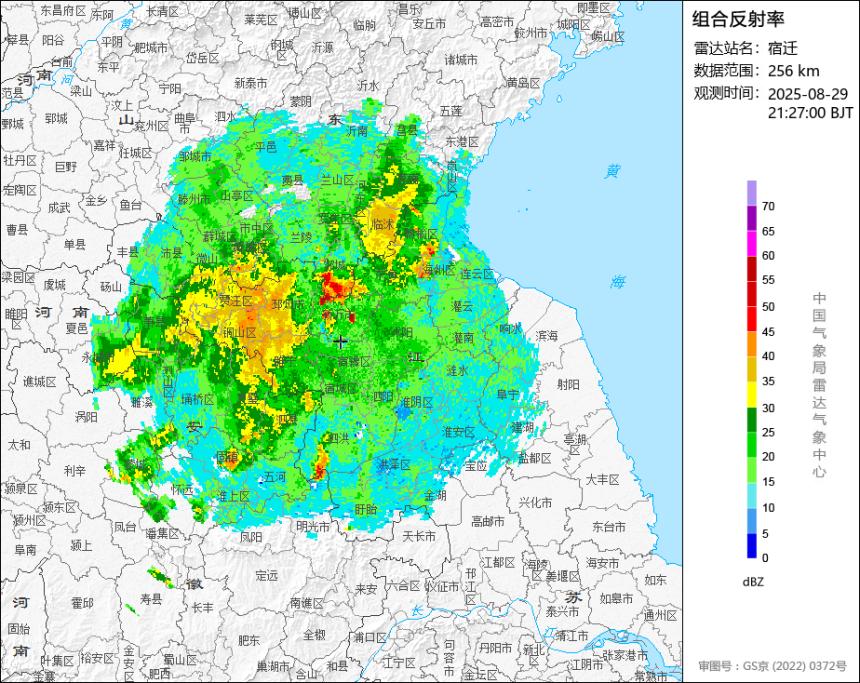This screenshot has width=860, height=683.
Task: Click the time stamp 21:27:00 BJT
Action: click(810, 113)
